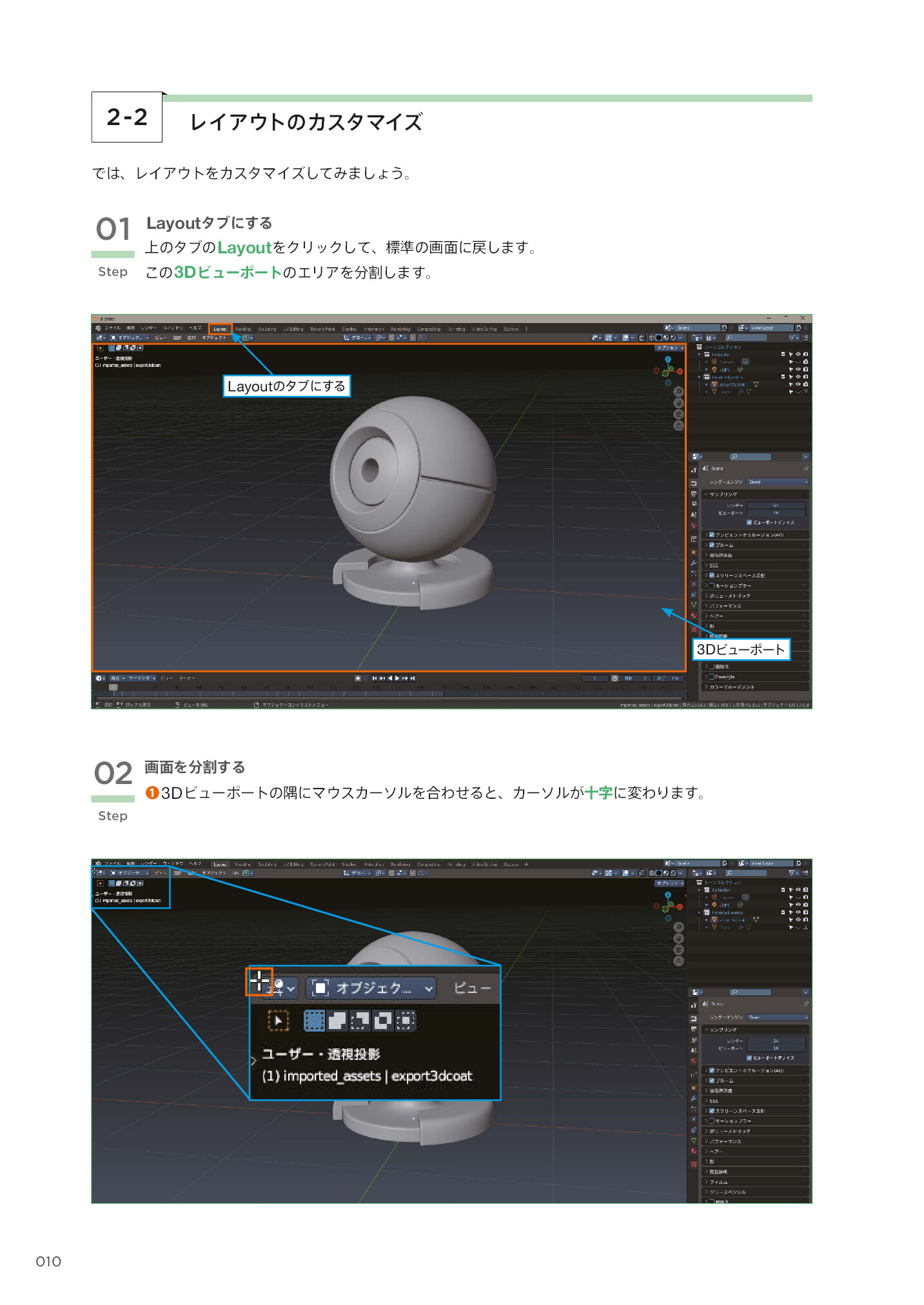Open the Modifier wrench tab icon in Step 01

(x=694, y=563)
